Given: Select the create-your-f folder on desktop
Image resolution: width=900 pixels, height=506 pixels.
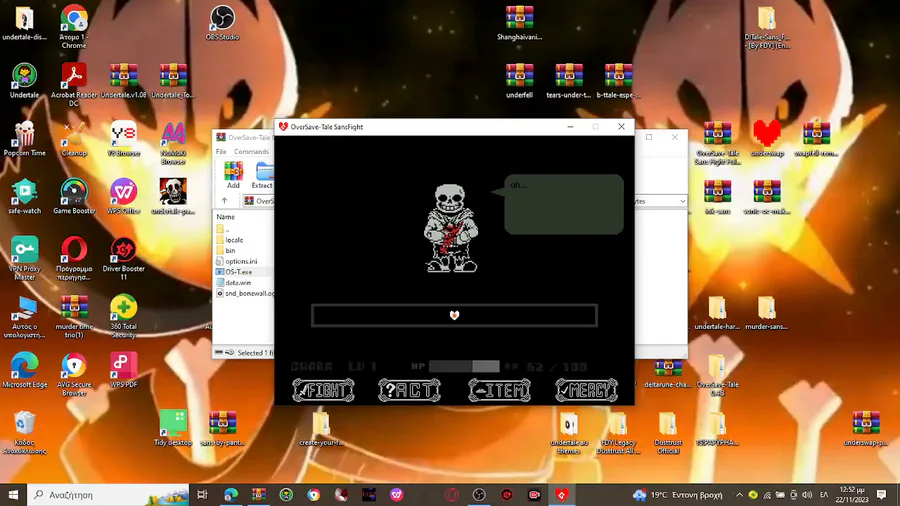Looking at the screenshot, I should coord(321,429).
